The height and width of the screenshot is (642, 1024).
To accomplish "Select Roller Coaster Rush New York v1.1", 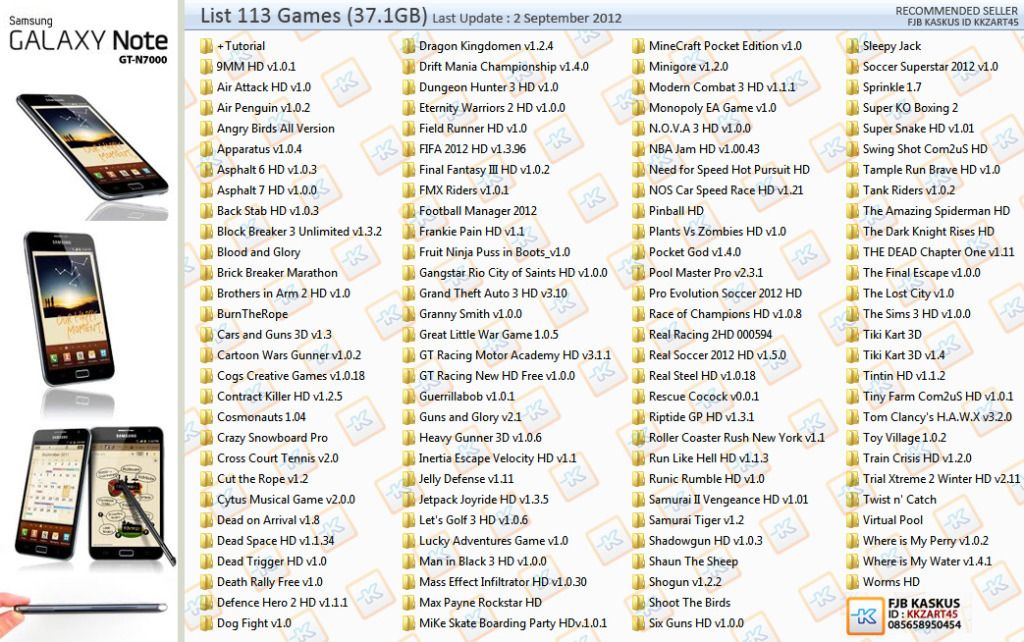I will coord(737,438).
